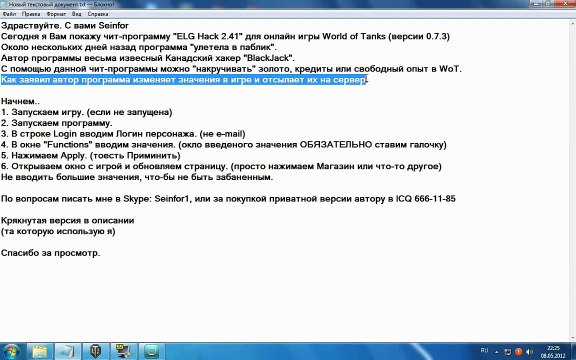Minimize the Notepad window
Image resolution: width=576 pixels, height=360 pixels.
coord(537,3)
